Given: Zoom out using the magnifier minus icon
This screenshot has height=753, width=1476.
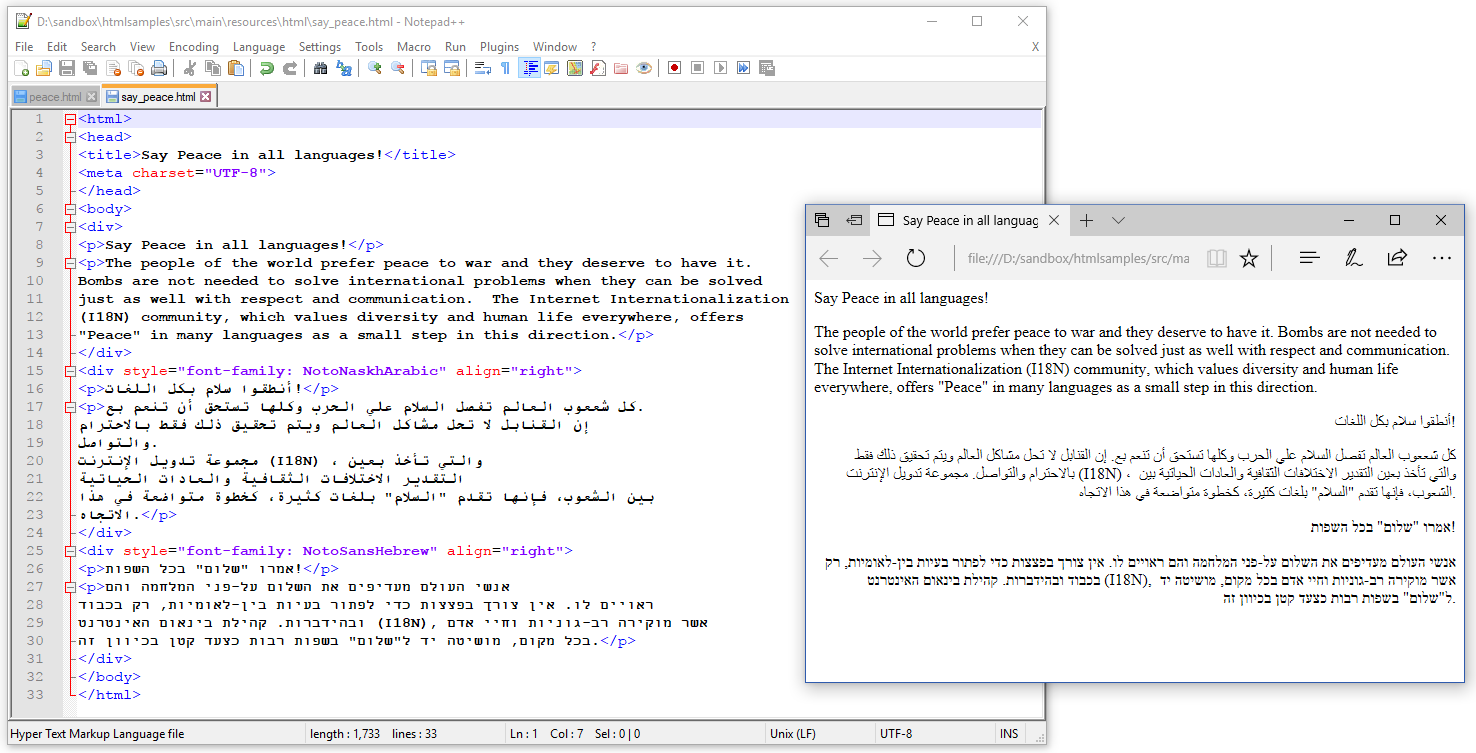Looking at the screenshot, I should coord(397,68).
